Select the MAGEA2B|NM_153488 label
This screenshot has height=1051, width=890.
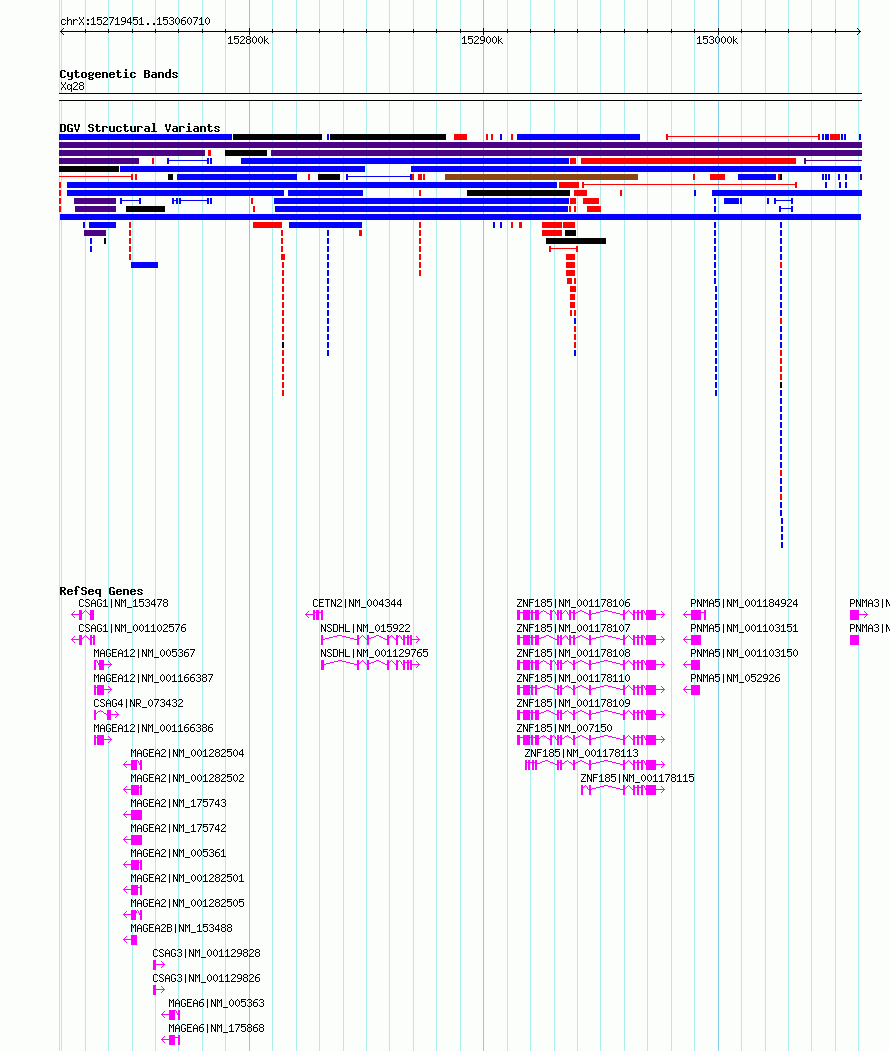coord(182,928)
